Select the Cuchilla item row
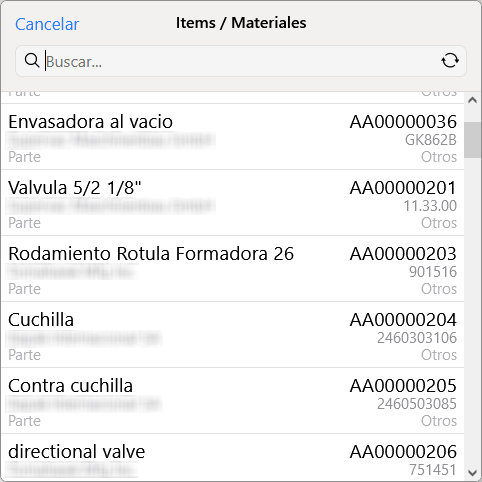 pos(232,335)
